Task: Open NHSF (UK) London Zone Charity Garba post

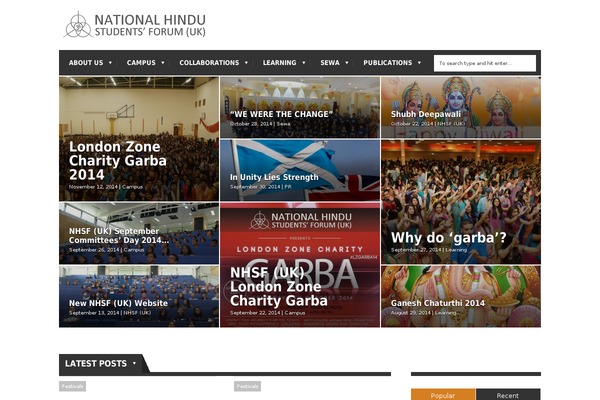Action: [279, 287]
